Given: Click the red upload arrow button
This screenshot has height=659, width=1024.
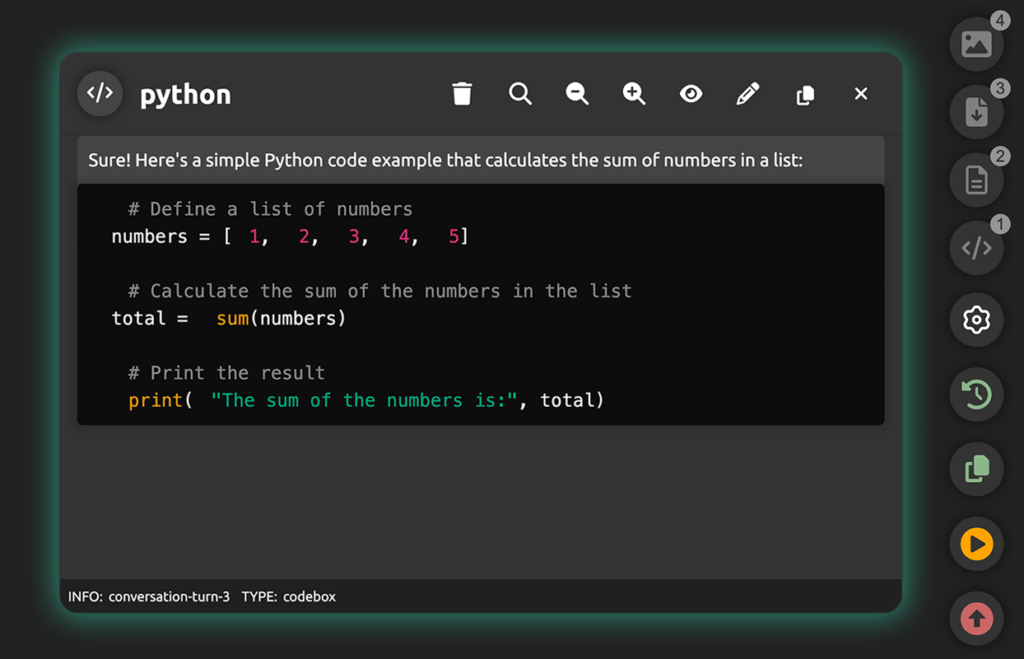Looking at the screenshot, I should click(976, 619).
